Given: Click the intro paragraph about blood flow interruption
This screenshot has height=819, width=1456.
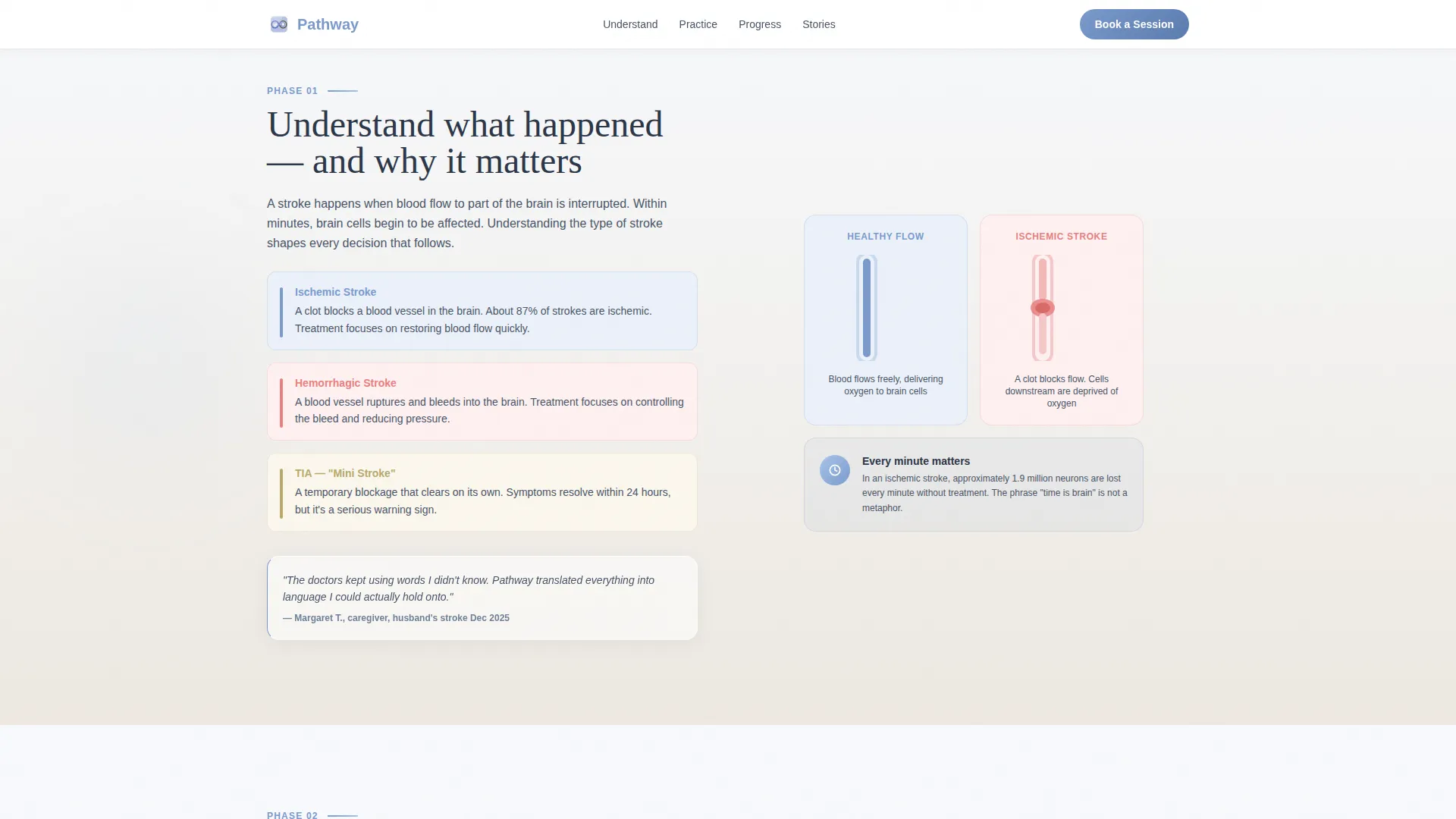Looking at the screenshot, I should 467,224.
